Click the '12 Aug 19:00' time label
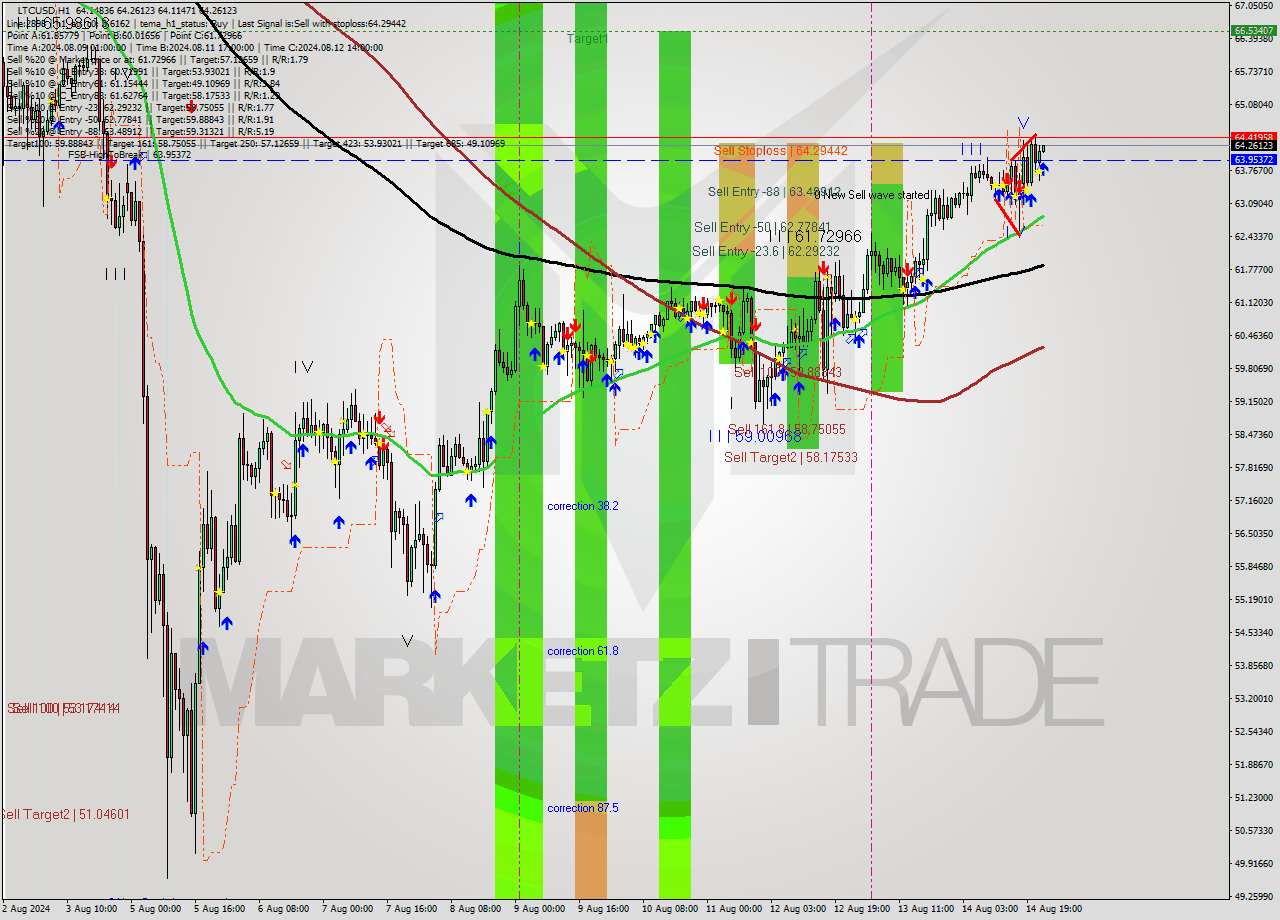This screenshot has height=920, width=1280. [x=864, y=909]
